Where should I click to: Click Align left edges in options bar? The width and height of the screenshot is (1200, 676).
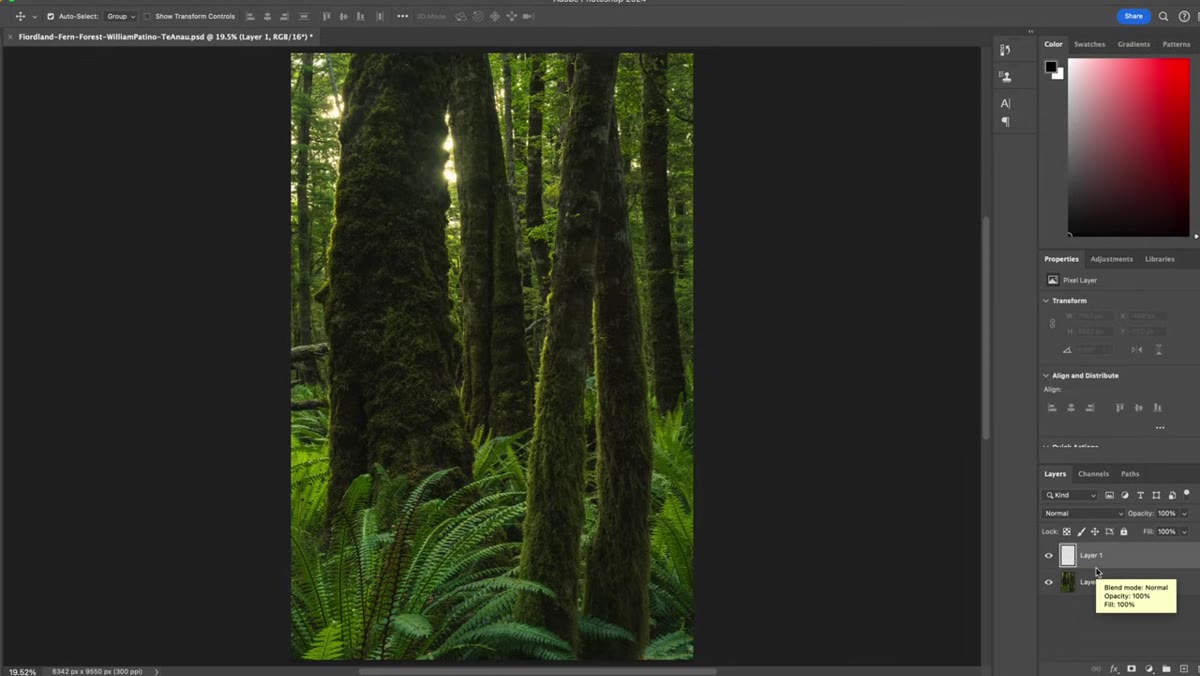[250, 16]
